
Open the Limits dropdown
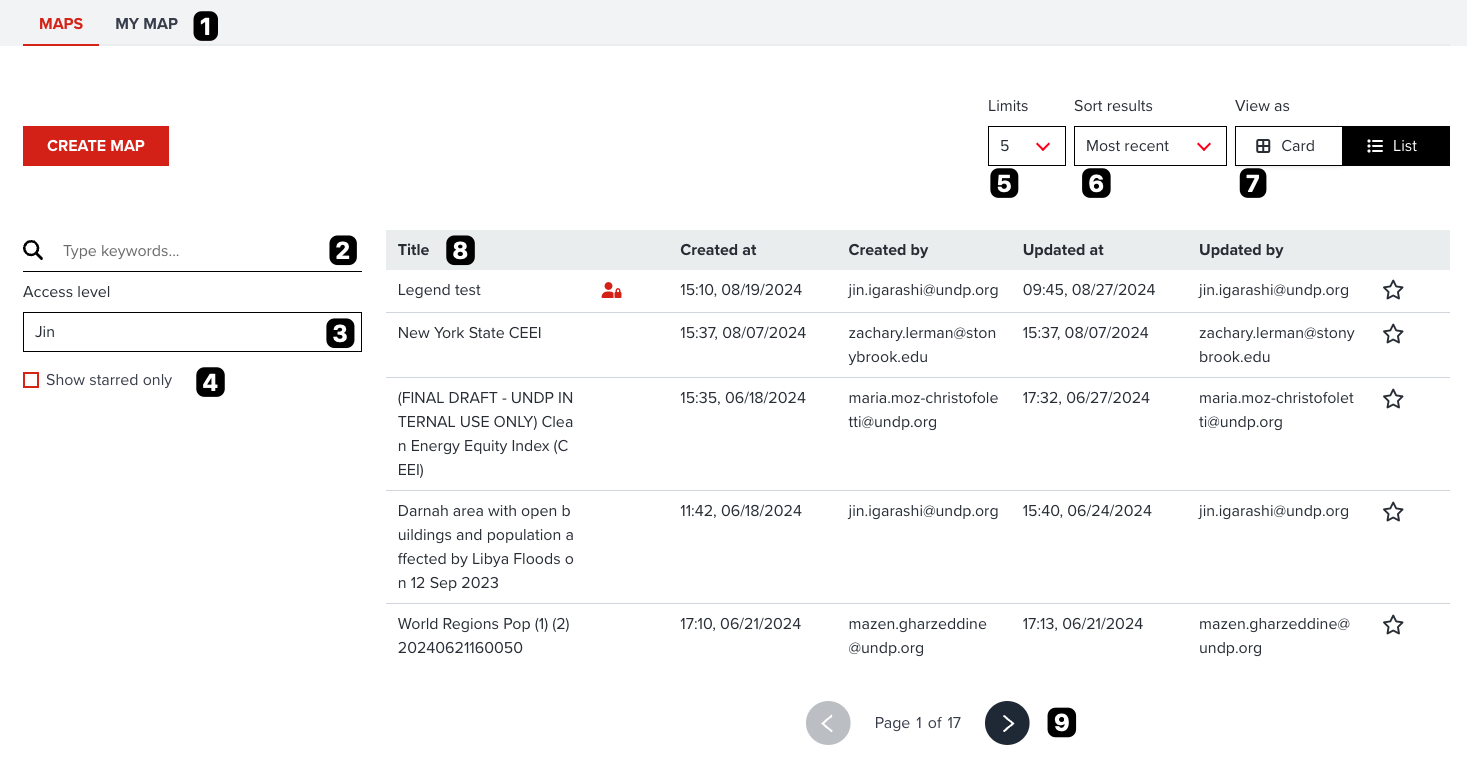(1026, 145)
